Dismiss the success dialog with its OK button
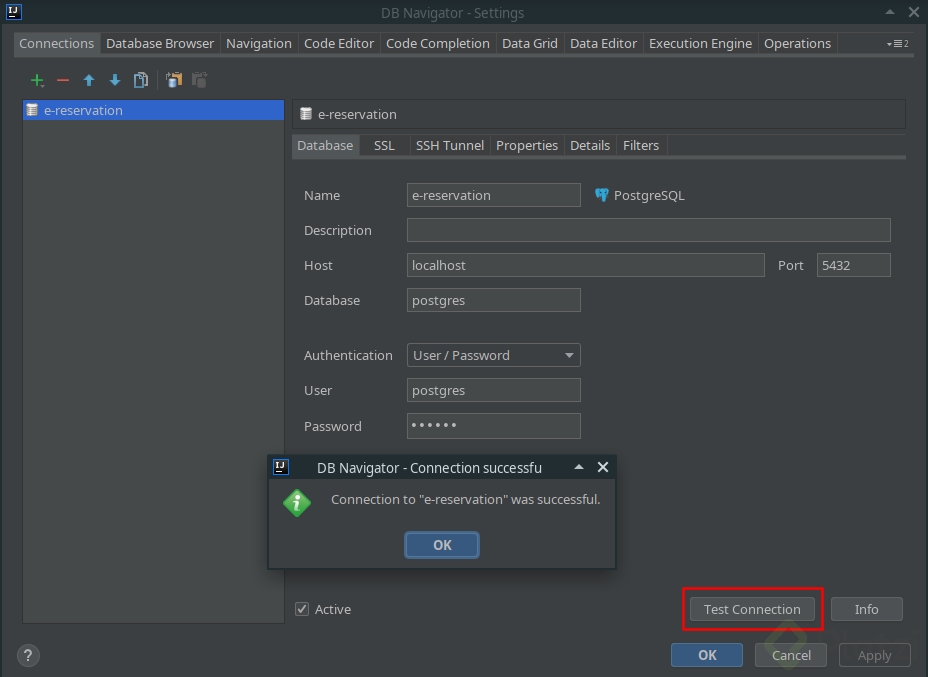This screenshot has height=677, width=928. pyautogui.click(x=442, y=545)
